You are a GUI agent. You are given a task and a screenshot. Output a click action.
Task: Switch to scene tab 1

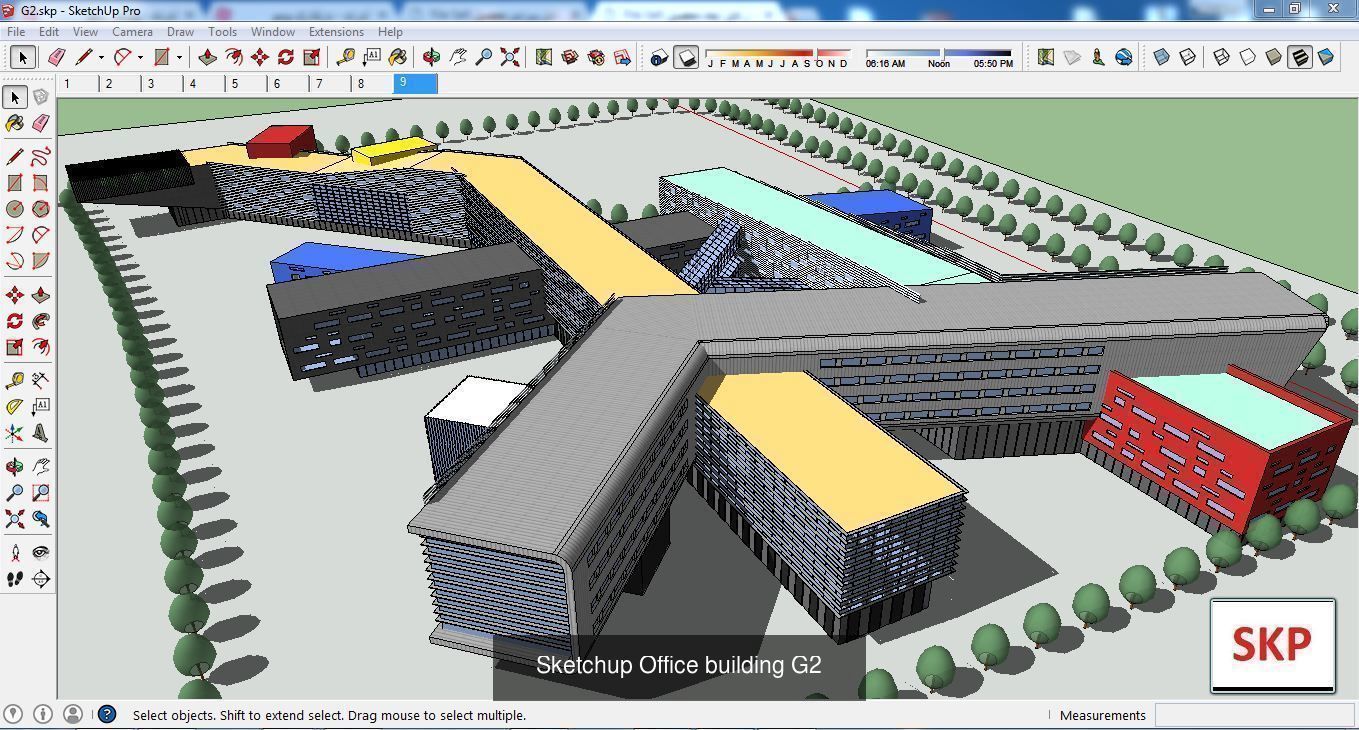[x=79, y=84]
